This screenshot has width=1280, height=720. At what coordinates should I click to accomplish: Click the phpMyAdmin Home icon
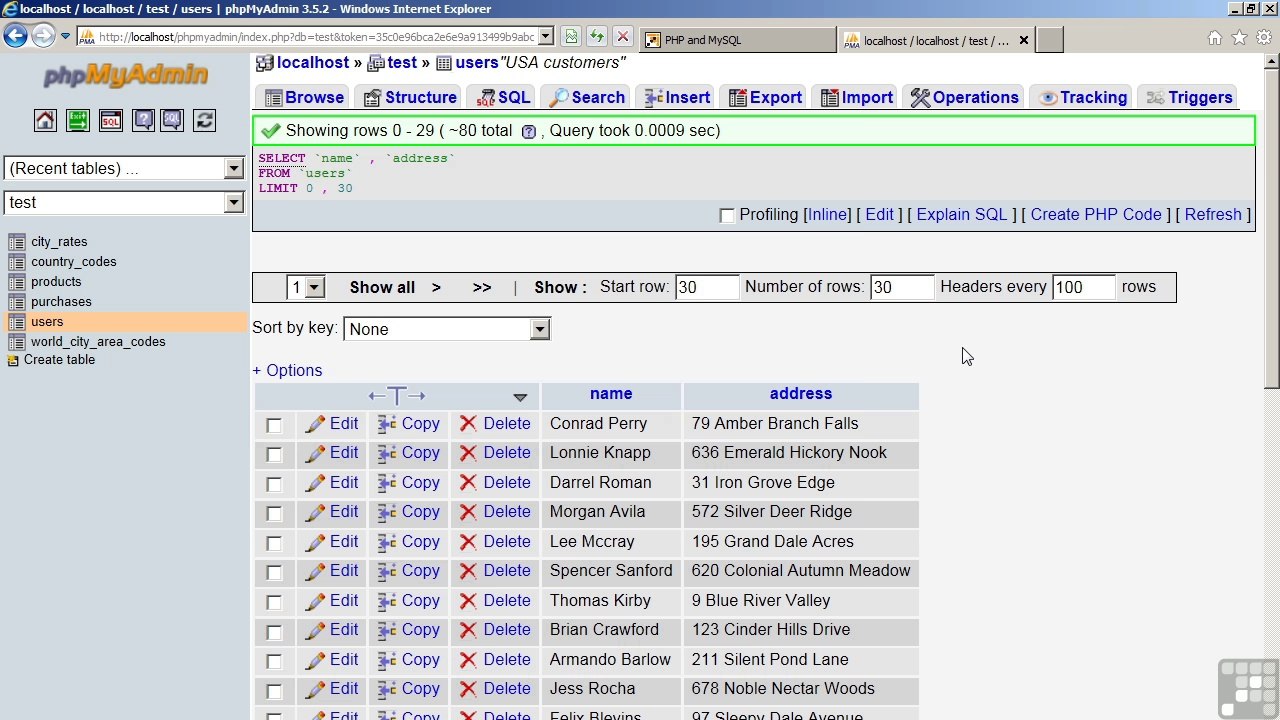[x=45, y=120]
